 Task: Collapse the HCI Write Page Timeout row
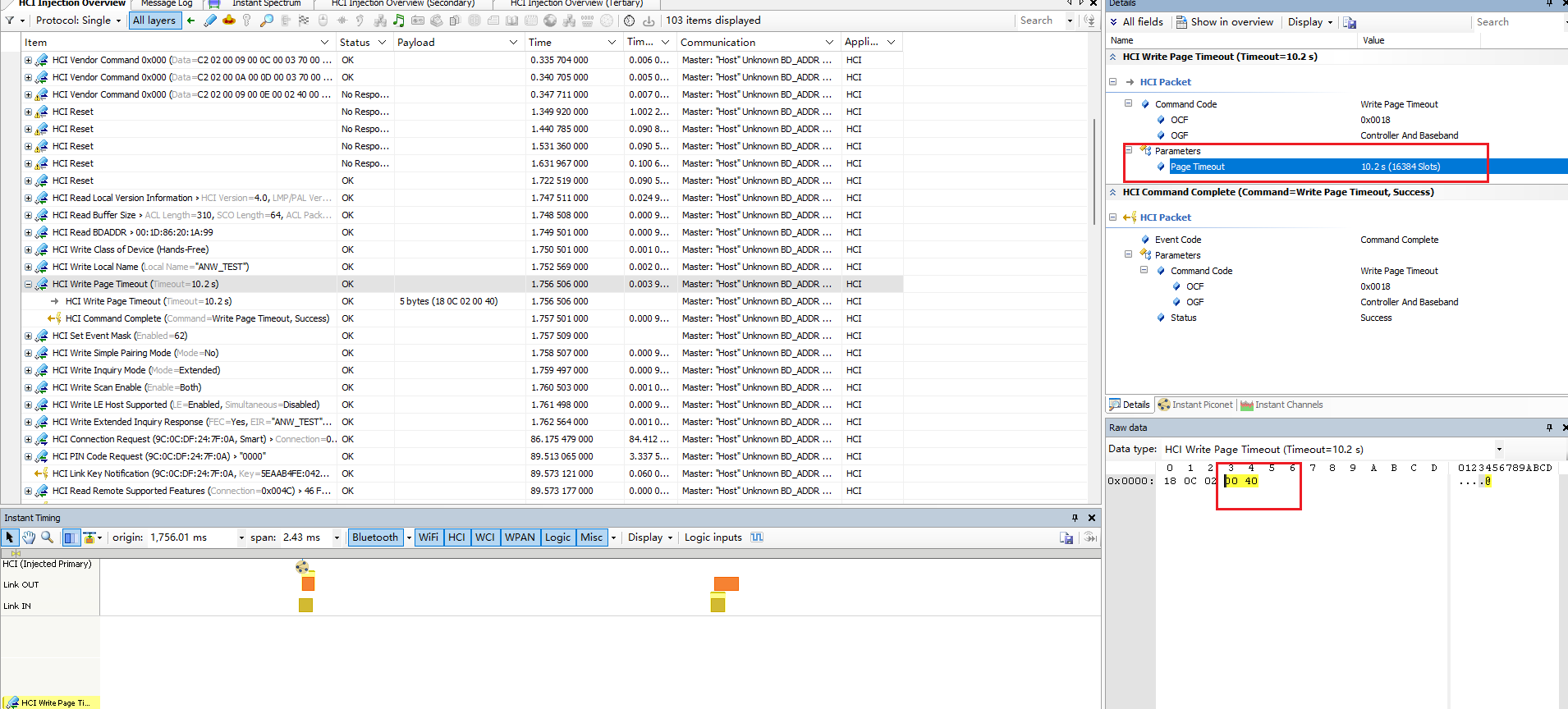[x=28, y=285]
